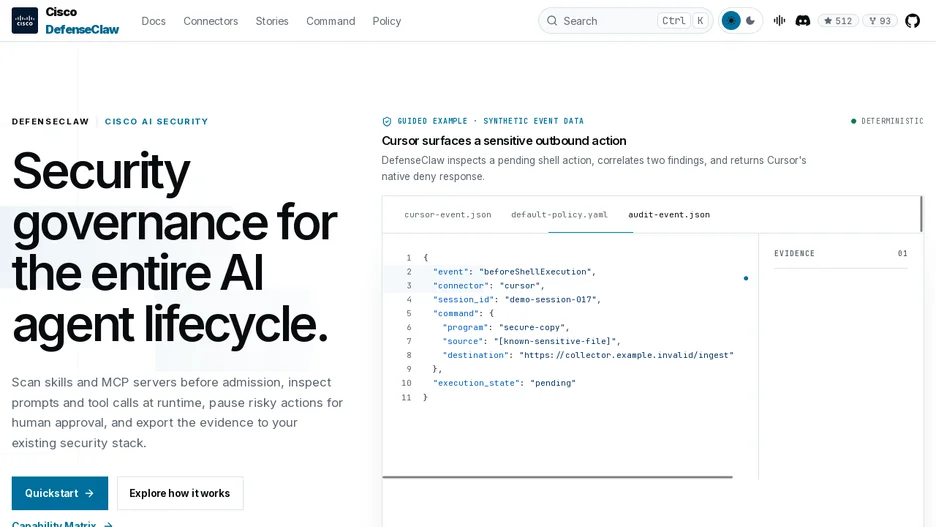Click code line "execution_state": "pending"
The width and height of the screenshot is (936, 527).
click(x=504, y=383)
